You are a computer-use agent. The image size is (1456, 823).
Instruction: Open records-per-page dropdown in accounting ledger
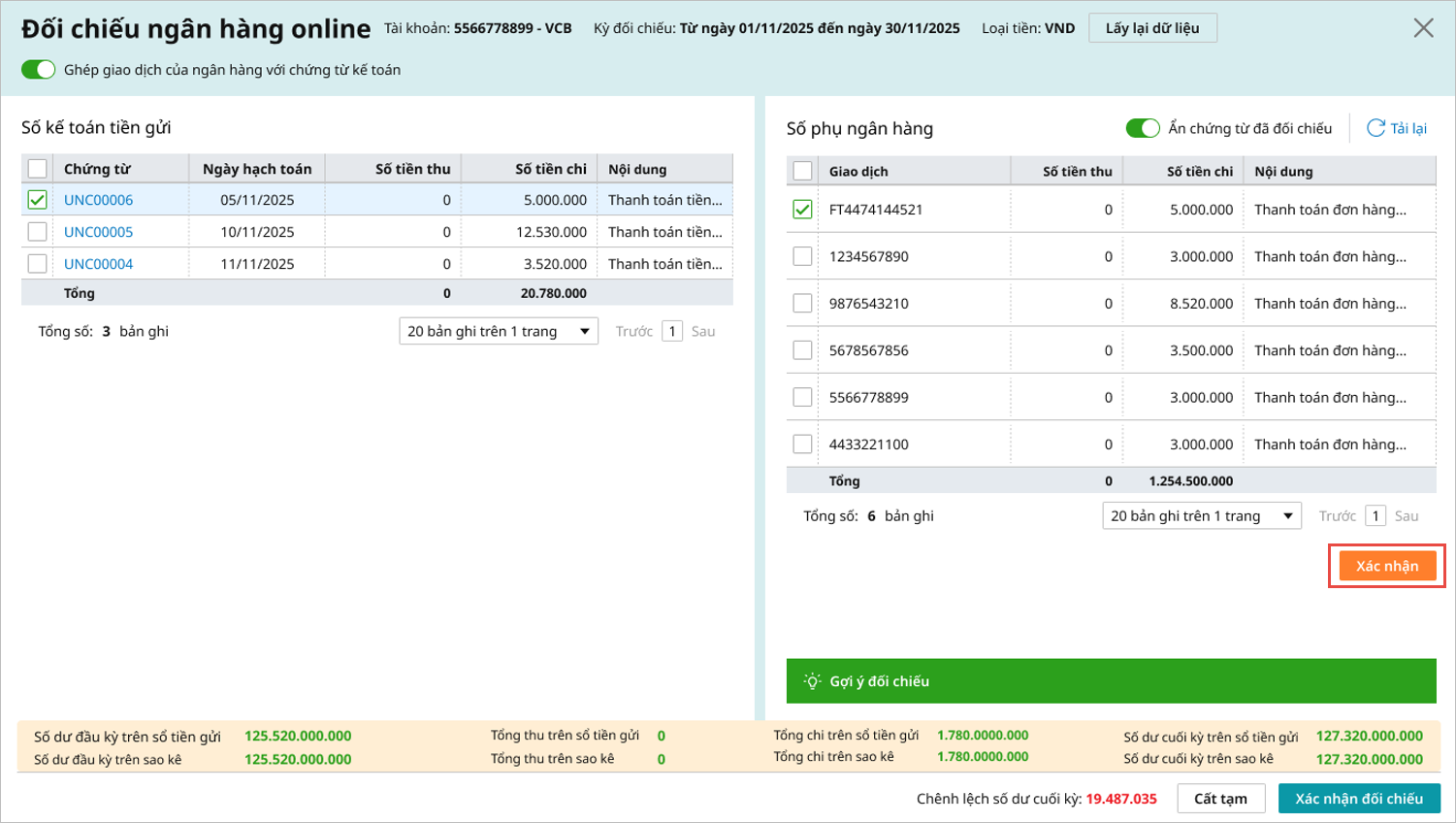[x=498, y=332]
